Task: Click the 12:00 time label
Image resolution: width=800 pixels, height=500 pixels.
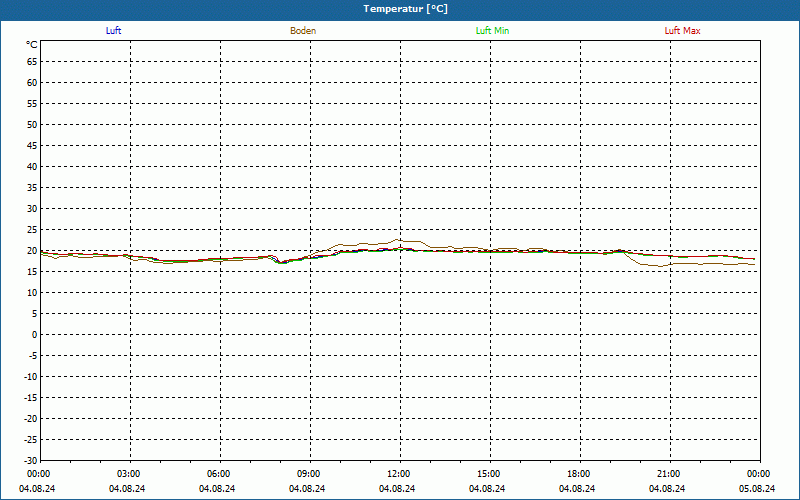Action: click(399, 474)
